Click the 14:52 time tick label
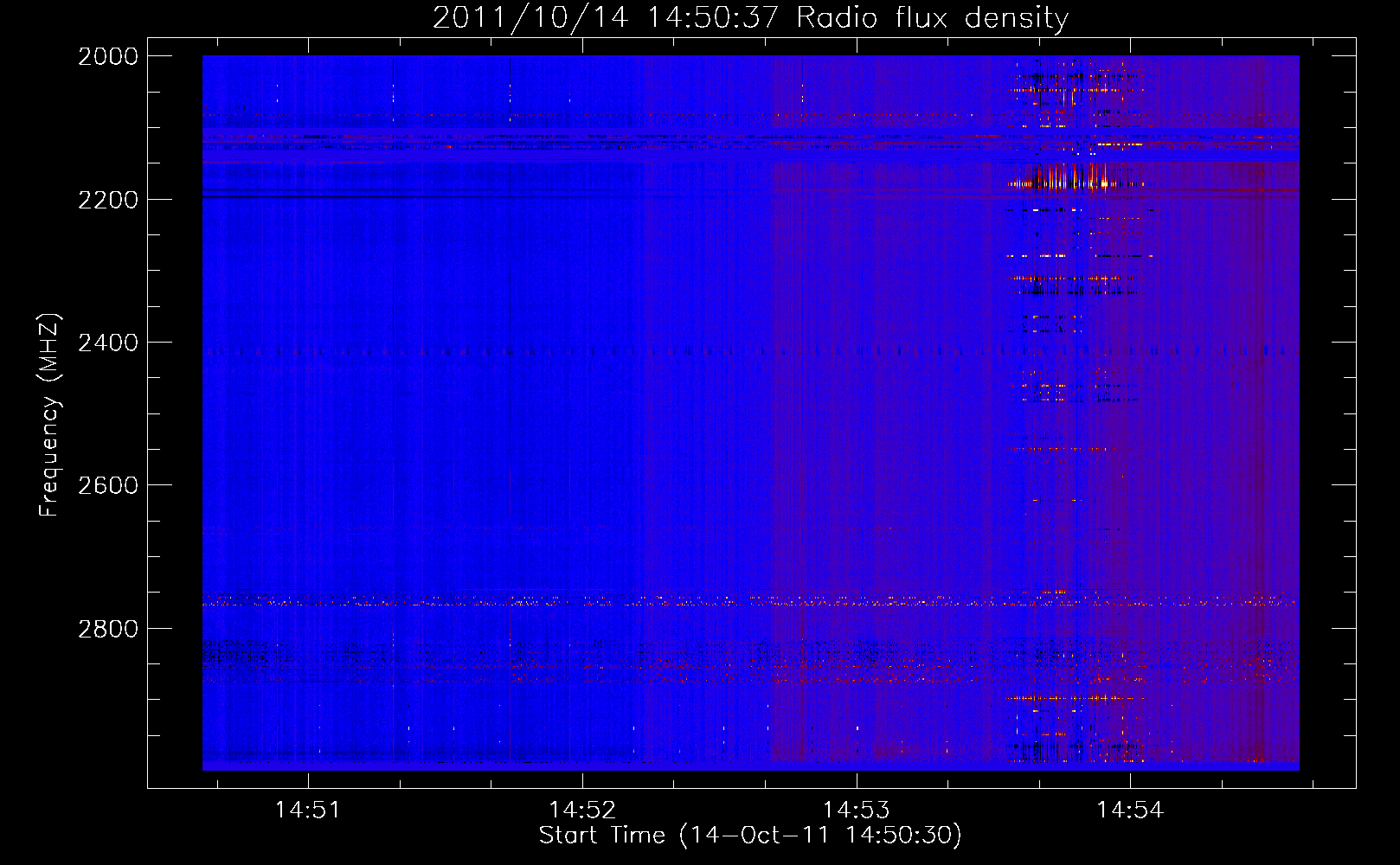The image size is (1400, 865). 582,810
